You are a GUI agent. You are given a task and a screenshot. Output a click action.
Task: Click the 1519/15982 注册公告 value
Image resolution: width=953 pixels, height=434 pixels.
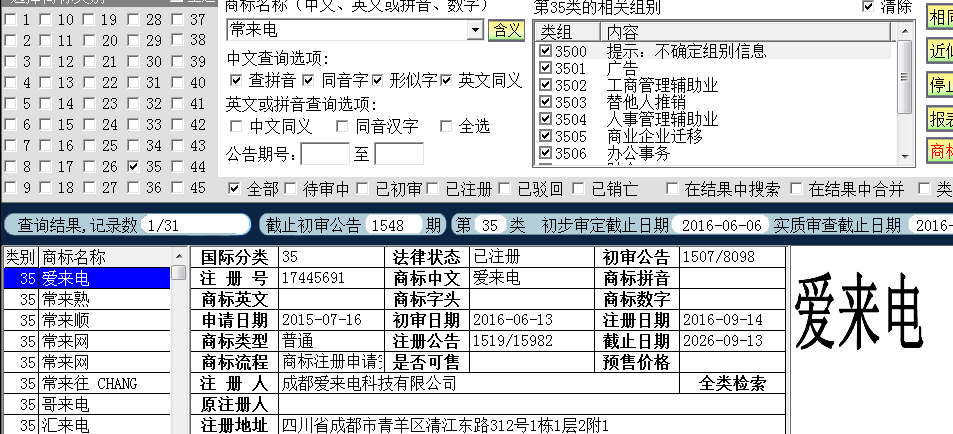coord(513,341)
